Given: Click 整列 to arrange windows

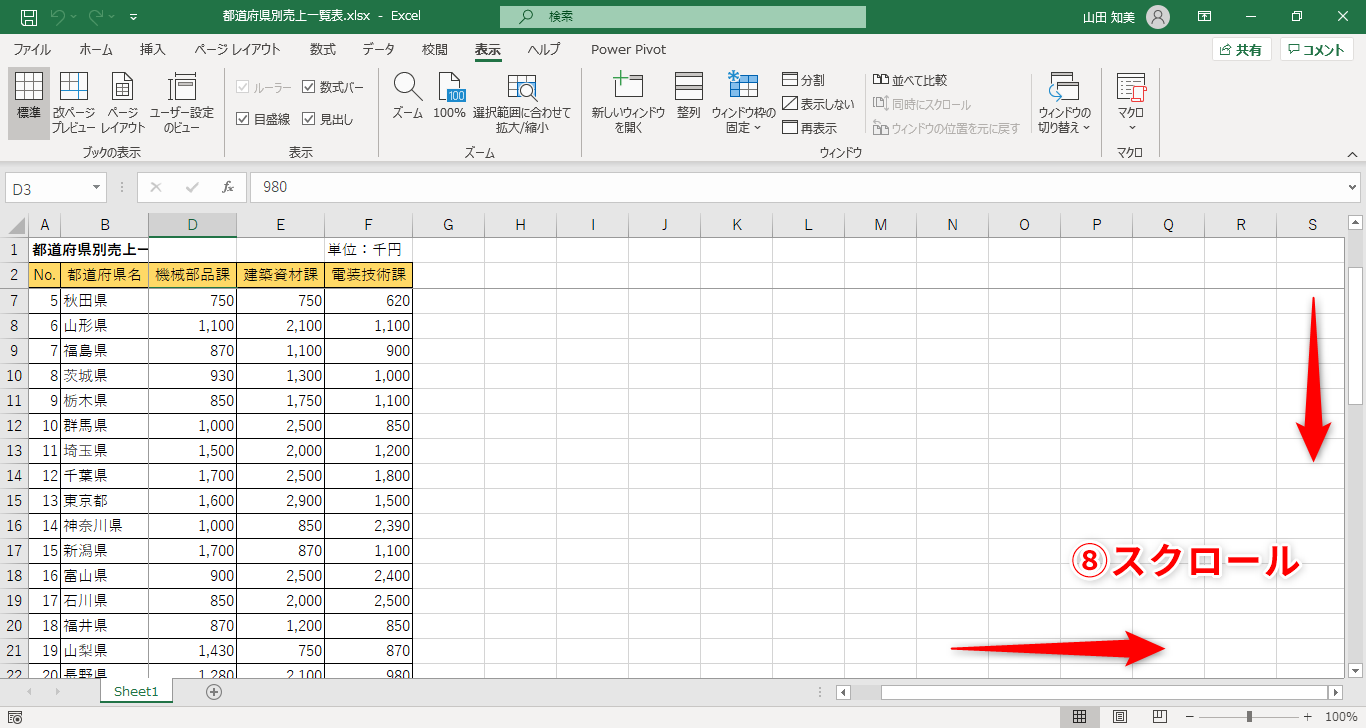Looking at the screenshot, I should pos(689,96).
